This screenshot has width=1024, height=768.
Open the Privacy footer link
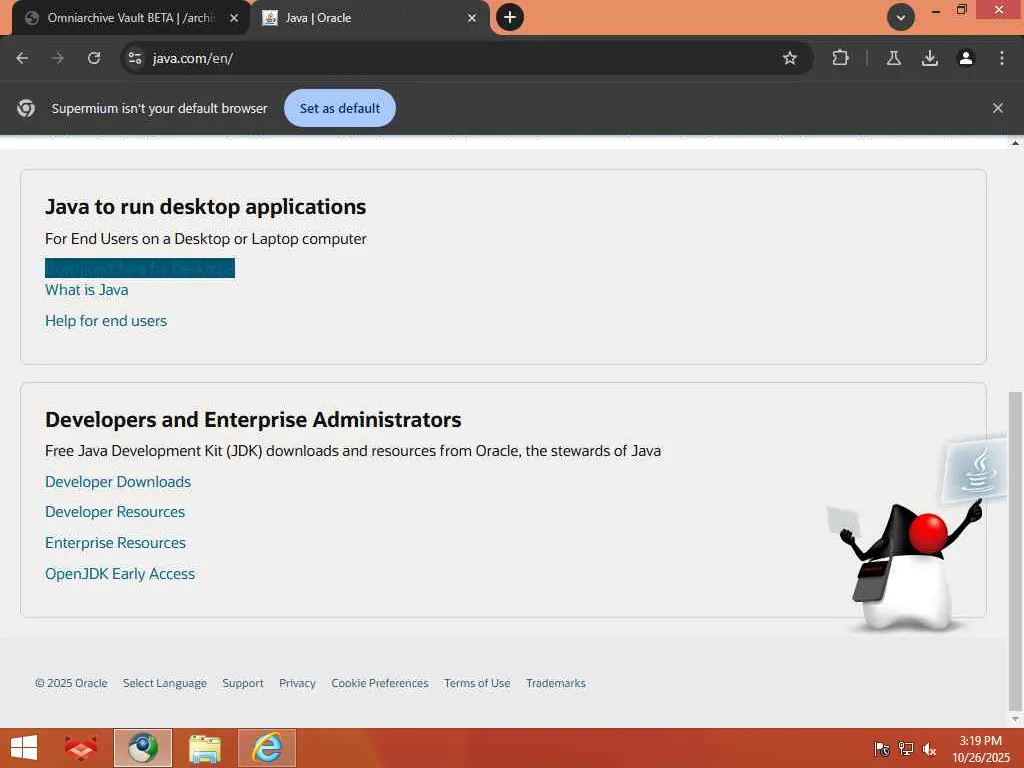(297, 683)
